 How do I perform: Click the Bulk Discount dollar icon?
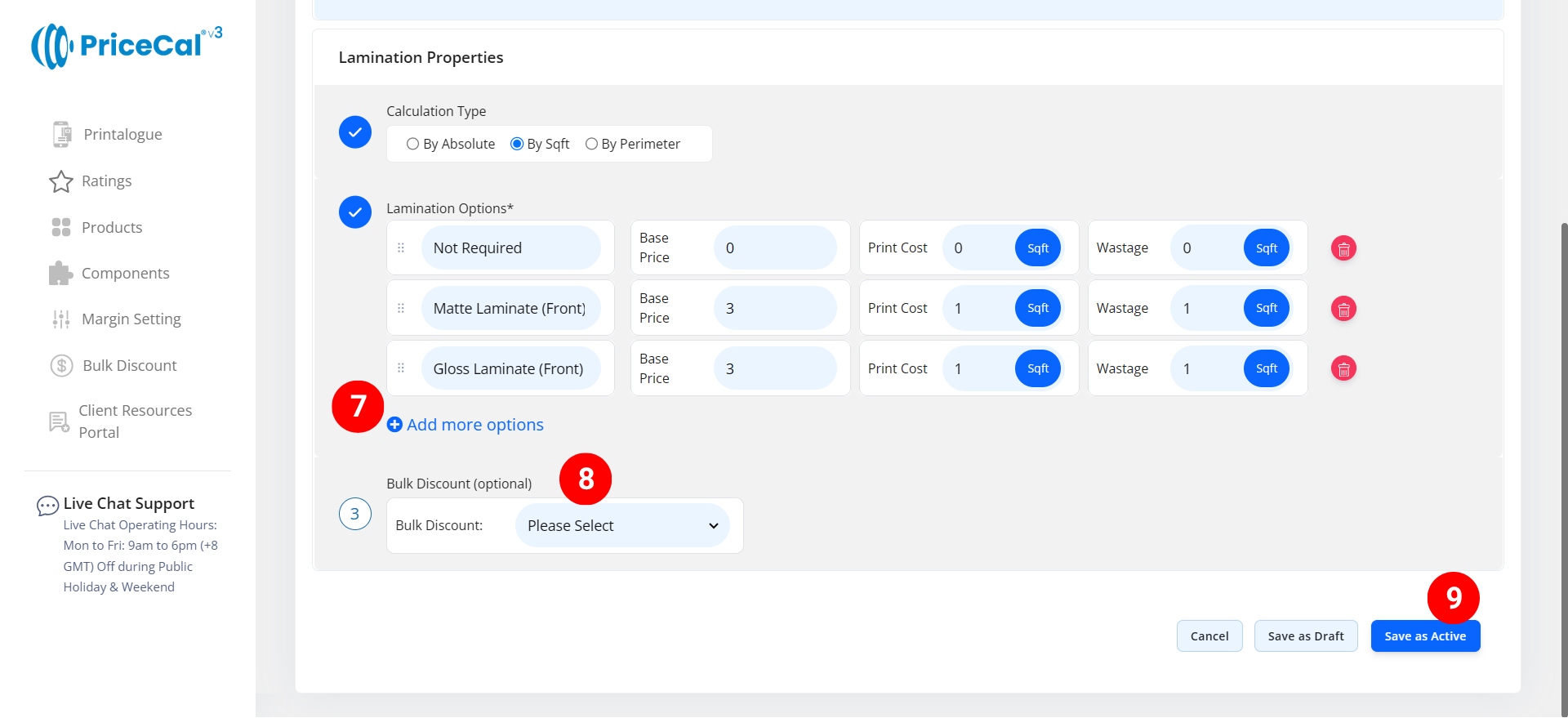coord(62,366)
